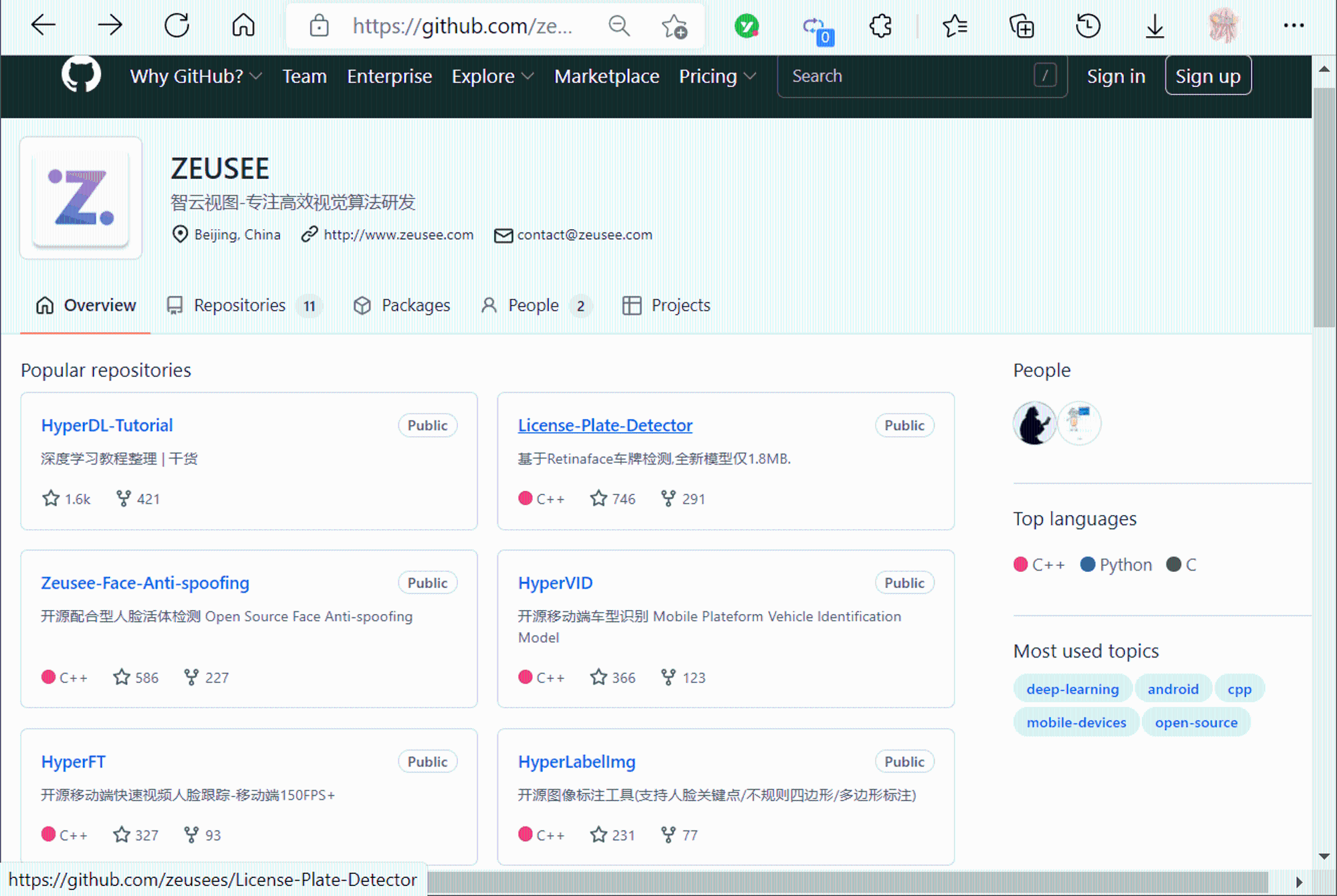The image size is (1337, 896).
Task: View forks of HyperLabelImg (77)
Action: coord(679,835)
